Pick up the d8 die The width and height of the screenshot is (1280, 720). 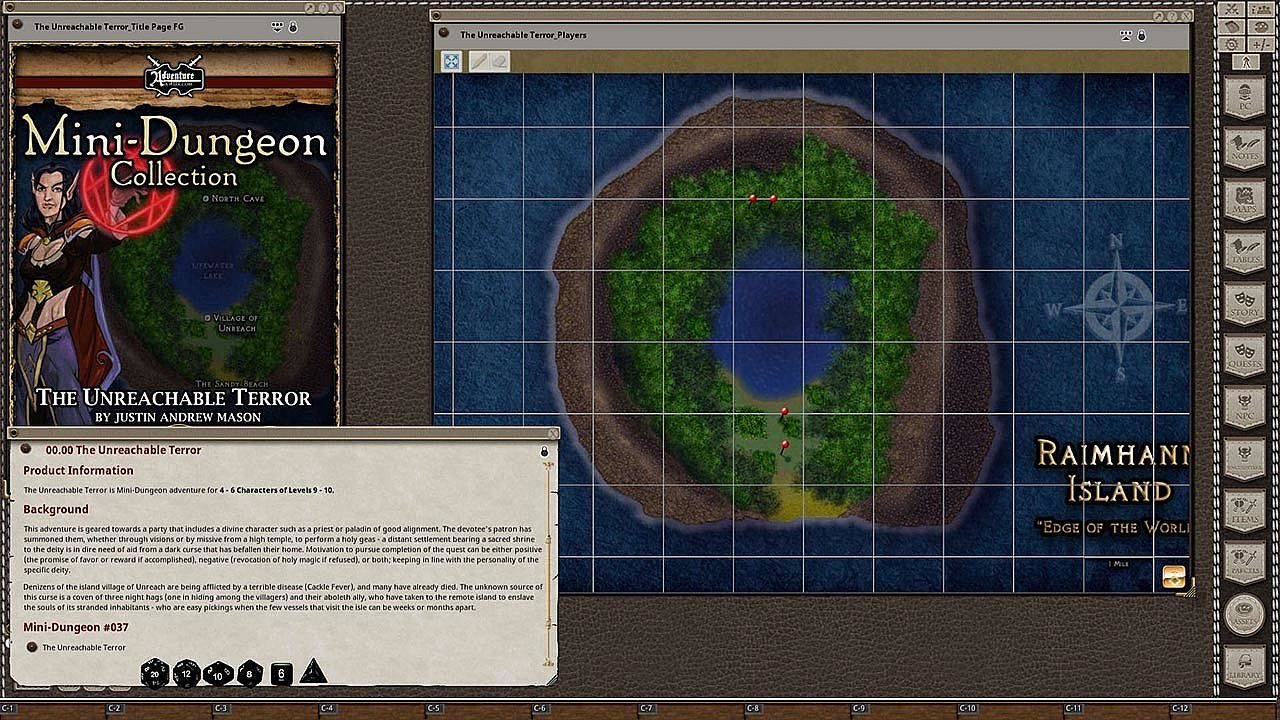click(x=250, y=673)
